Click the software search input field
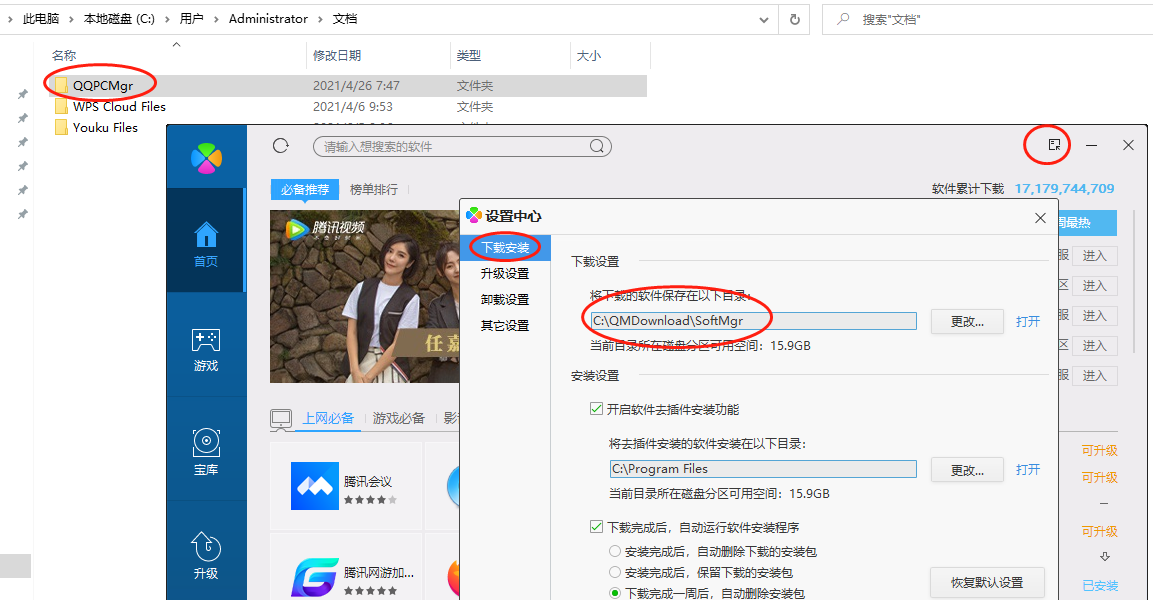This screenshot has height=600, width=1153. pos(463,146)
